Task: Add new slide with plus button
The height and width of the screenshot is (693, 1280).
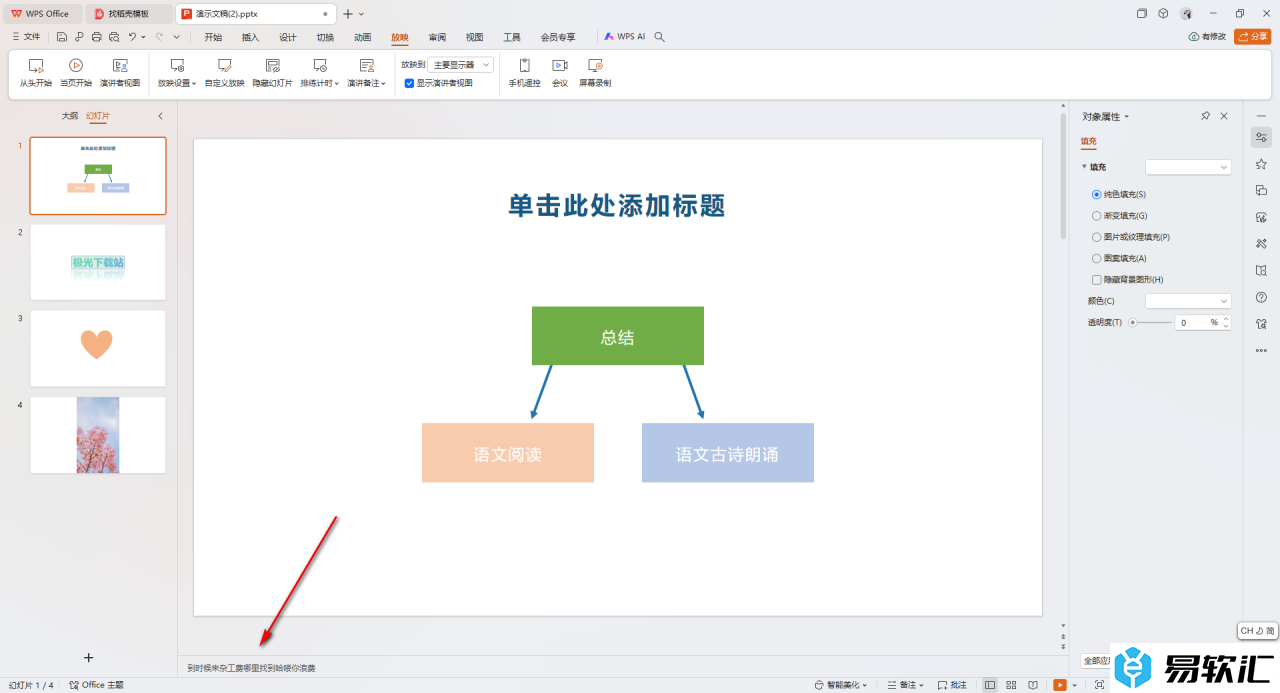Action: pyautogui.click(x=88, y=657)
